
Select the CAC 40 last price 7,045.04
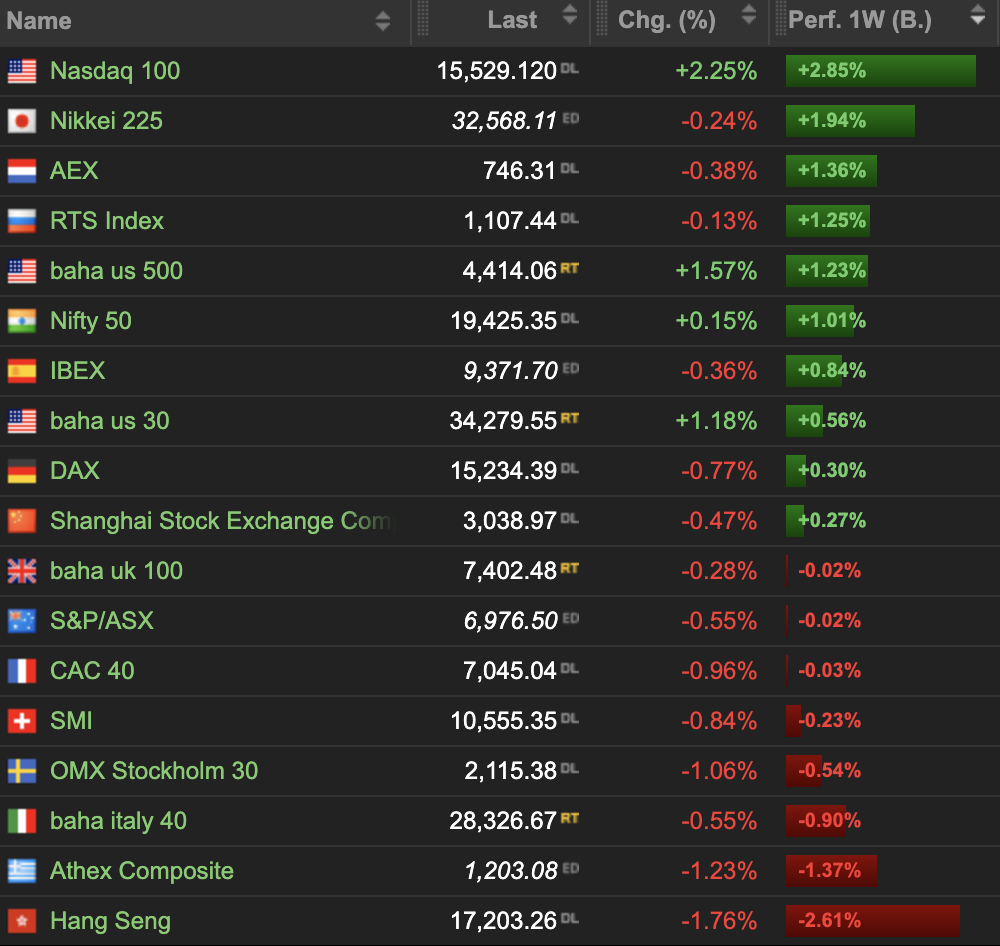click(510, 671)
